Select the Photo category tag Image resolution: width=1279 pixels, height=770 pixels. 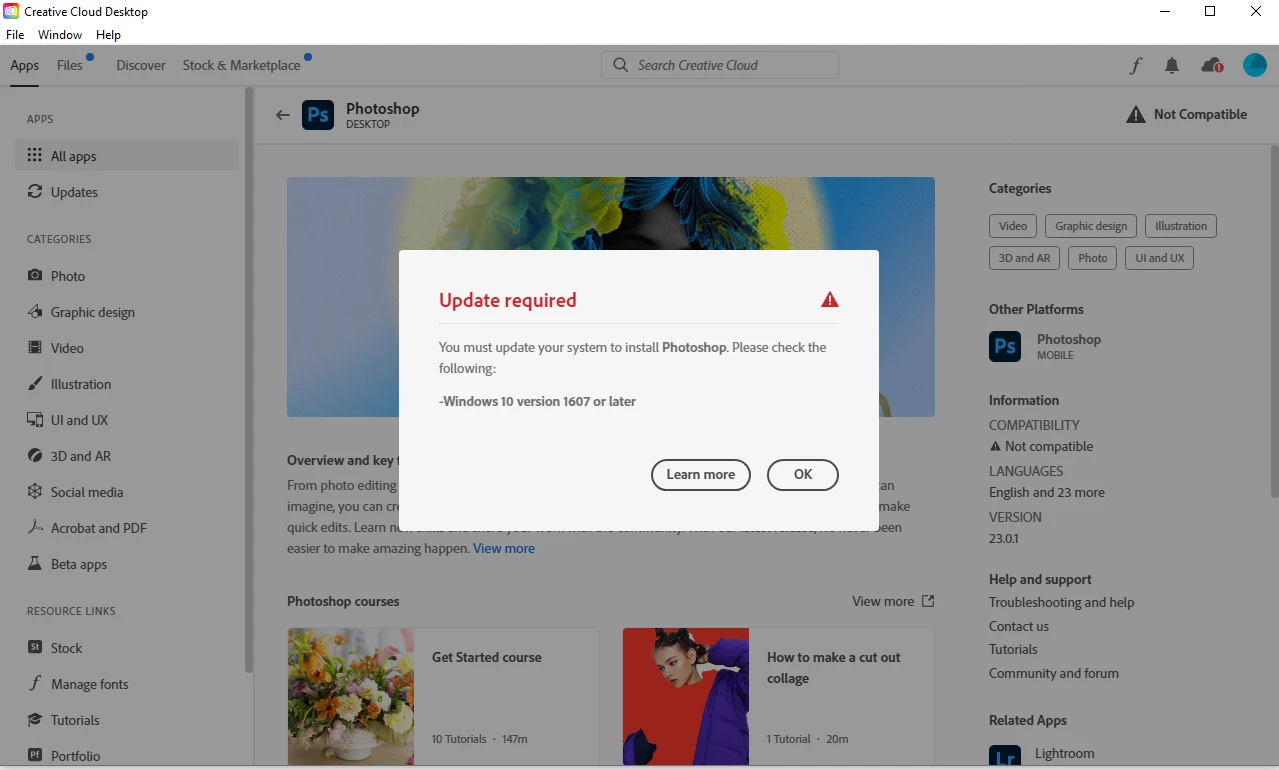tap(1093, 258)
